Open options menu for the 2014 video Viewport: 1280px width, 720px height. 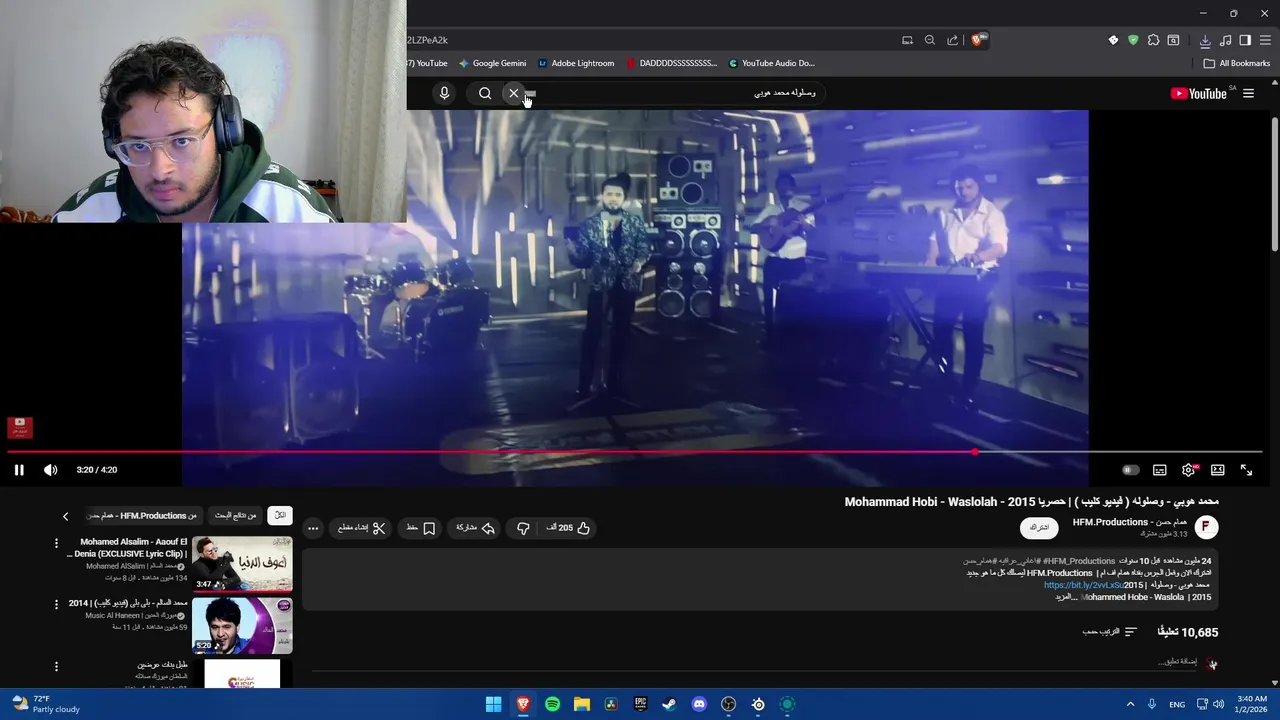coord(56,604)
